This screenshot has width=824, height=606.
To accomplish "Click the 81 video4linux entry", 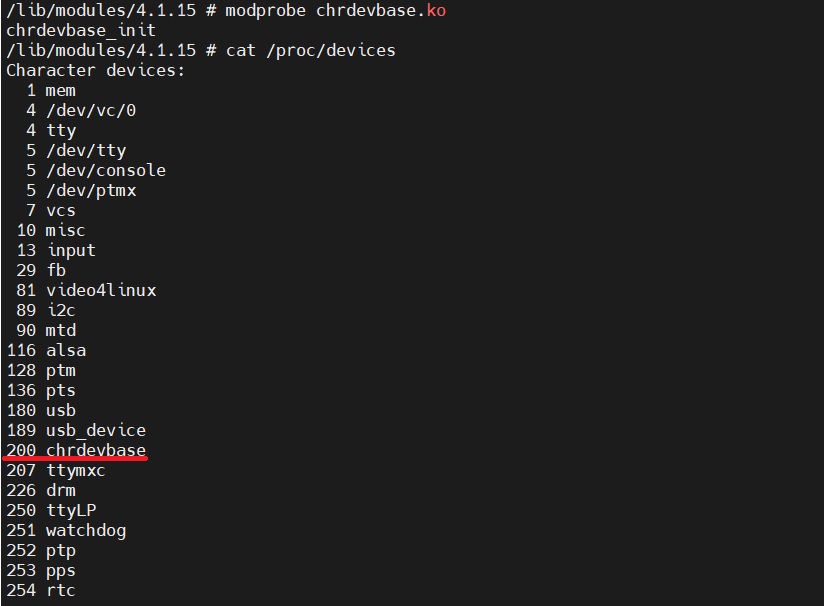I will click(86, 290).
